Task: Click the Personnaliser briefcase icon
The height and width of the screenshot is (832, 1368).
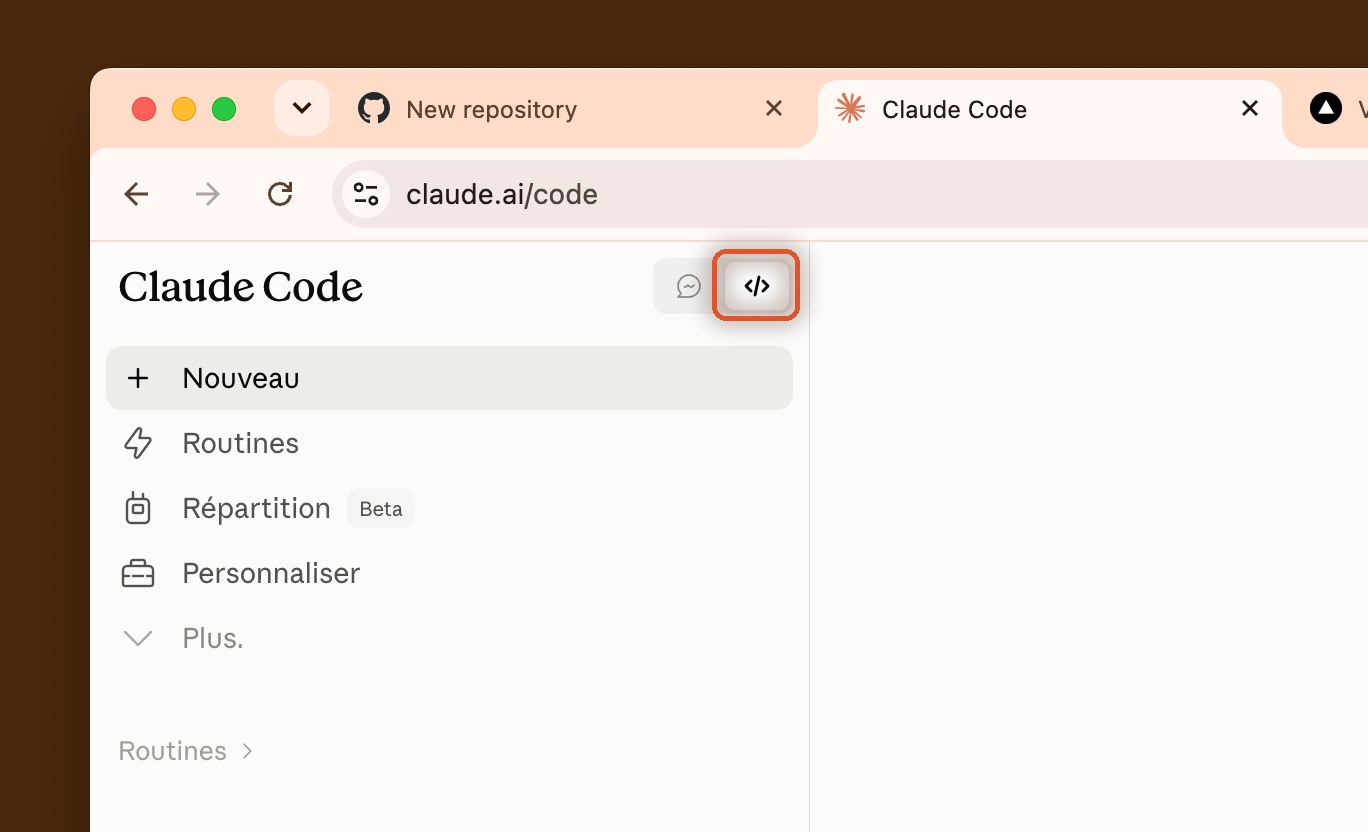Action: 138,573
